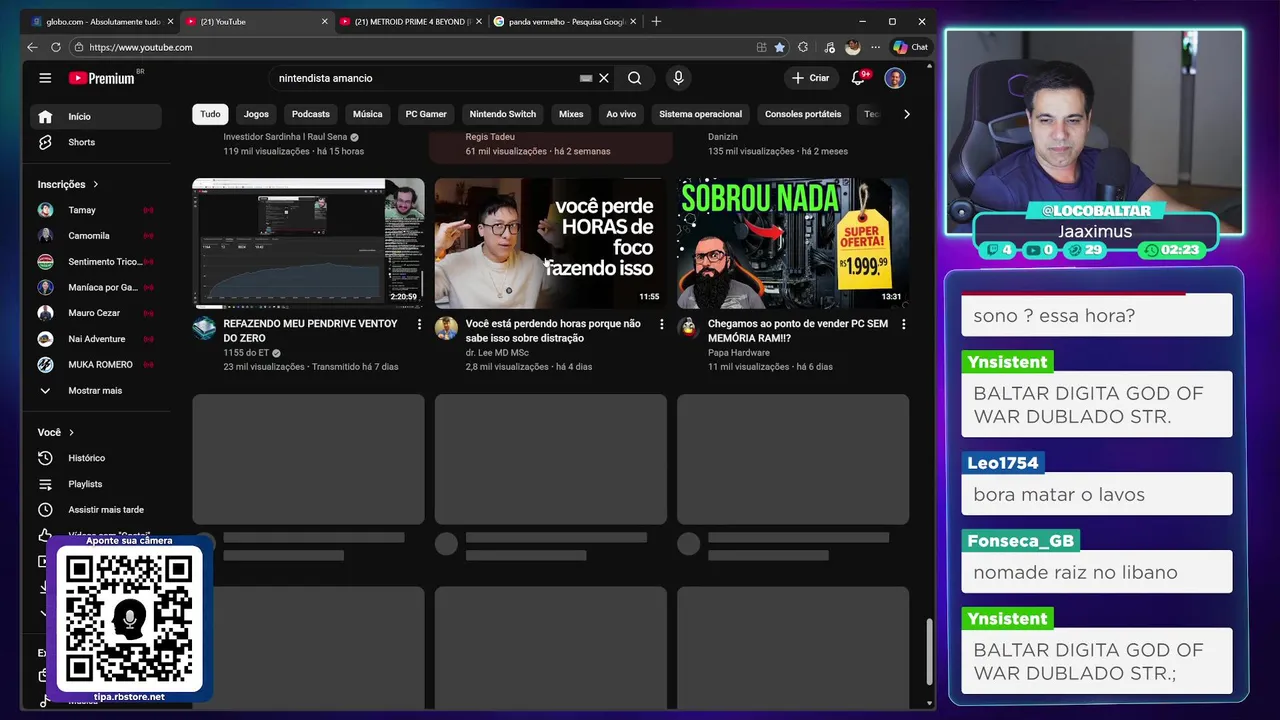Open the browser settings ellipsis menu

(876, 47)
